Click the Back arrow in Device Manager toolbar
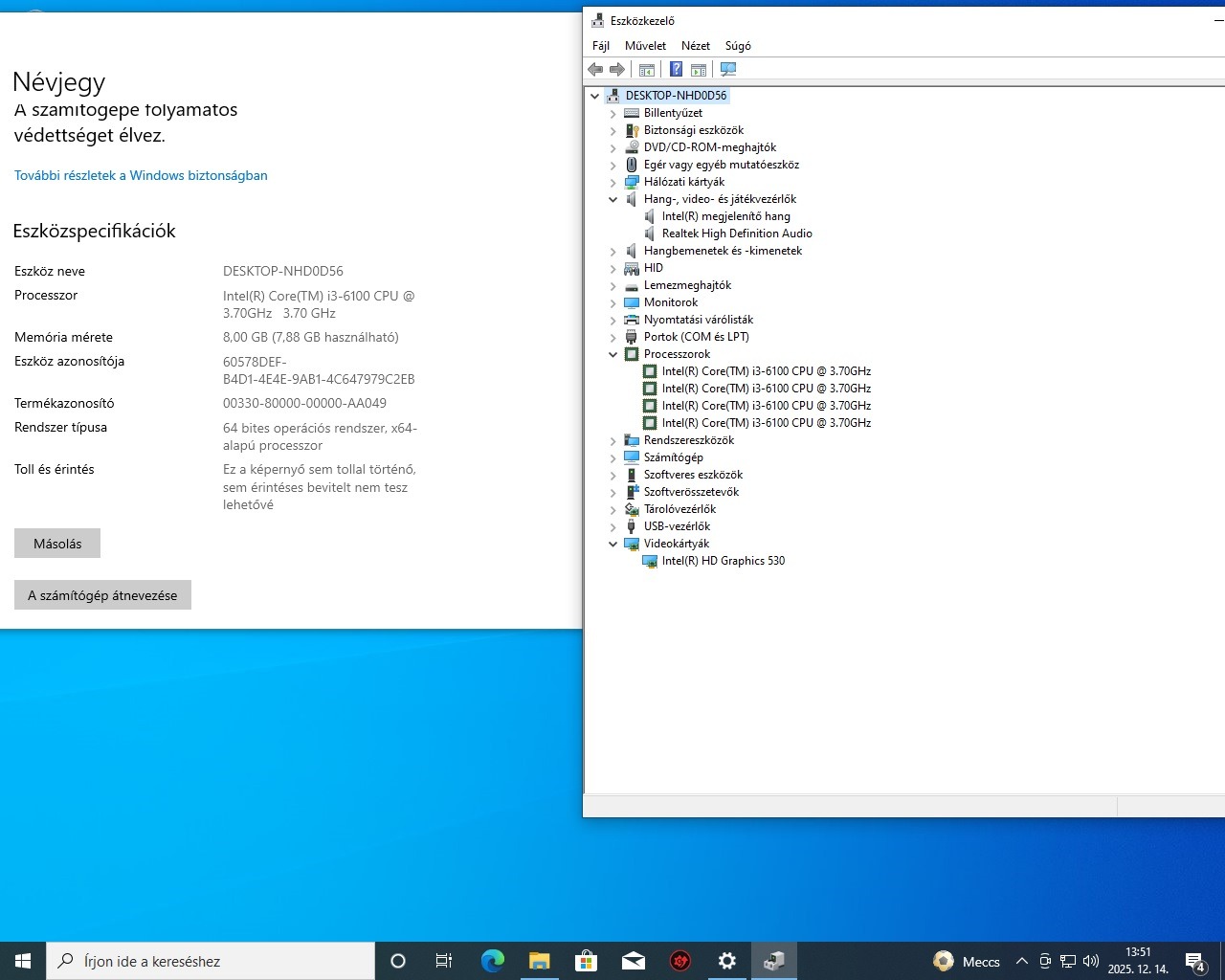 pyautogui.click(x=595, y=70)
